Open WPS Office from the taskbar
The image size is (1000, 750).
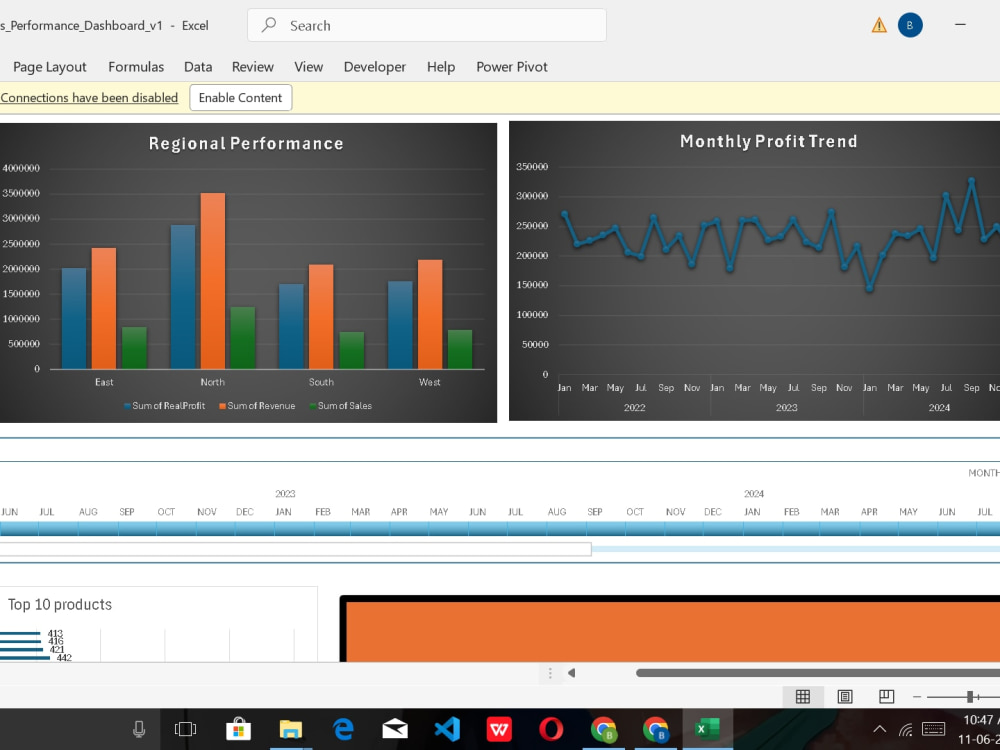coord(499,728)
